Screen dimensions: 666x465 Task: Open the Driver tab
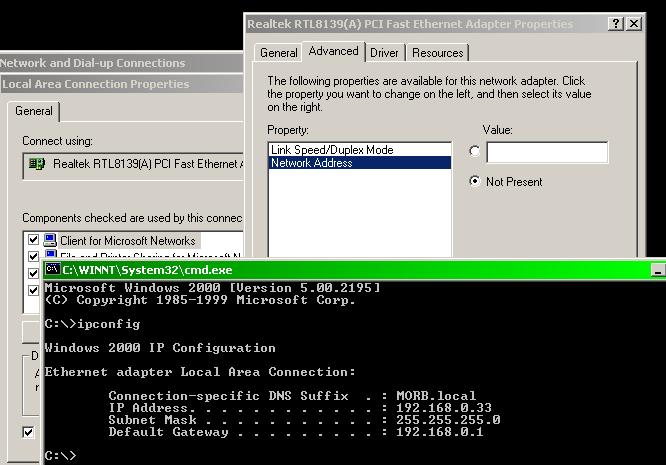pos(384,53)
